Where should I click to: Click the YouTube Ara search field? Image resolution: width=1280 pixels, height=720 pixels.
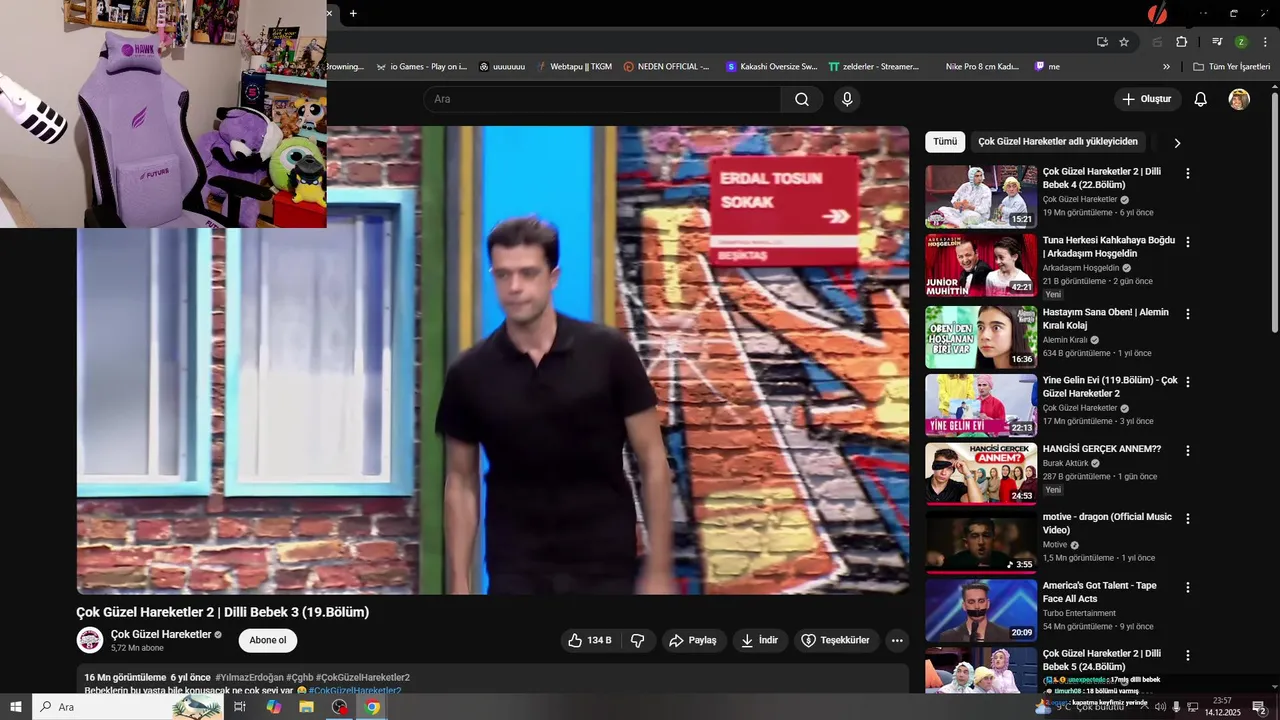[x=602, y=99]
